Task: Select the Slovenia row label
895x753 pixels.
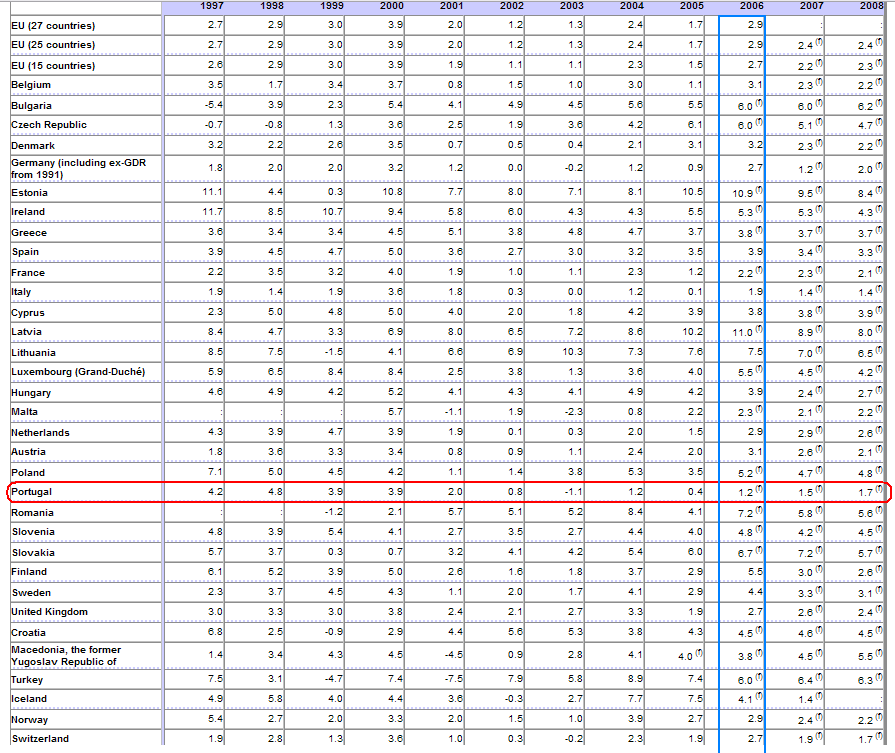Action: point(33,531)
